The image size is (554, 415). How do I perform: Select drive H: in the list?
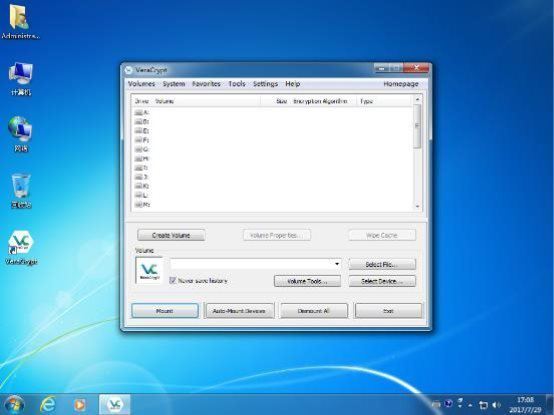coord(142,158)
